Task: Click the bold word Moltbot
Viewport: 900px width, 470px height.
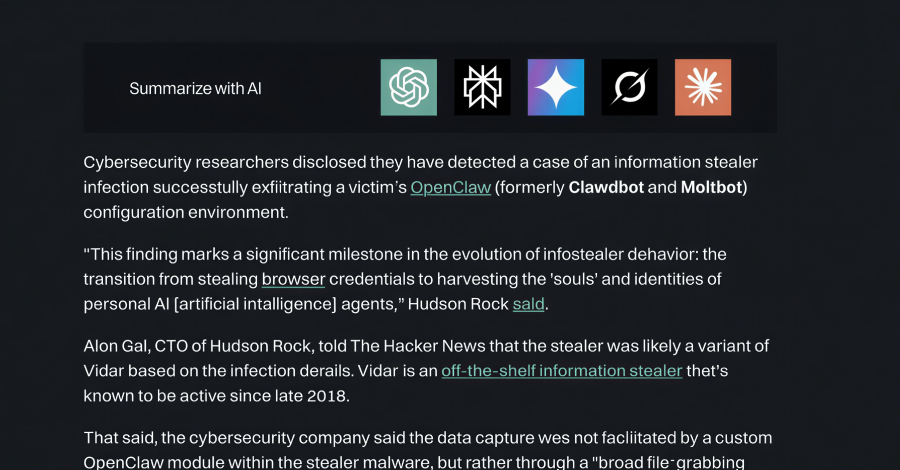Action: (x=711, y=187)
